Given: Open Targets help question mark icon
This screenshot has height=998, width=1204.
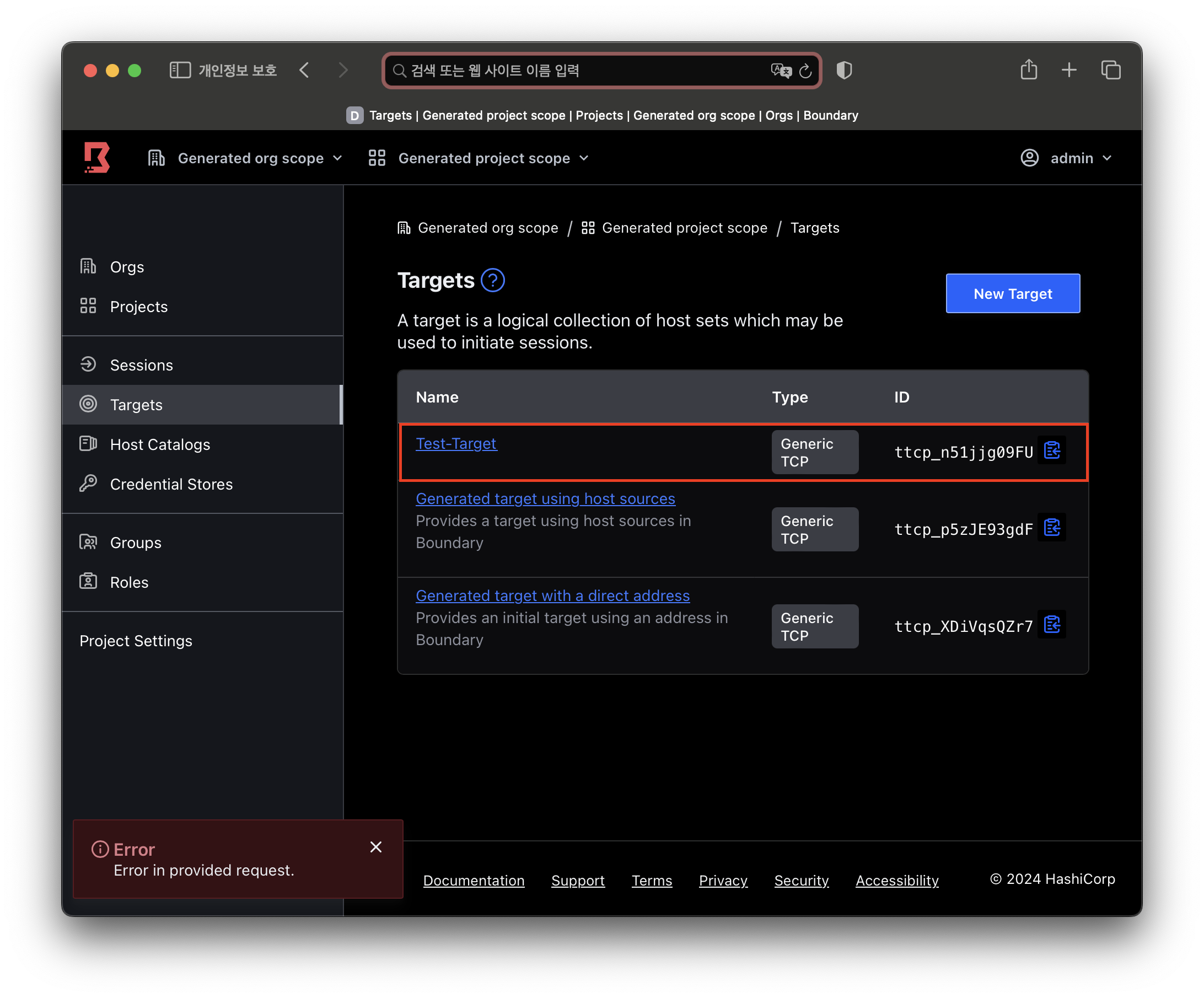Looking at the screenshot, I should point(492,281).
